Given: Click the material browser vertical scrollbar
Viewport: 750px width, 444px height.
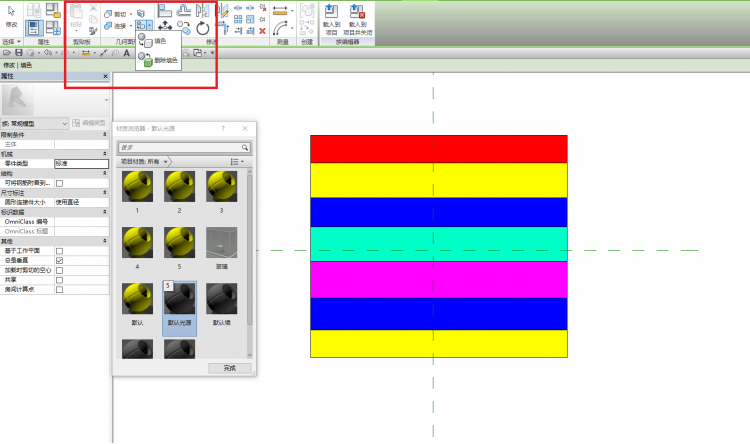Looking at the screenshot, I should pyautogui.click(x=249, y=263).
